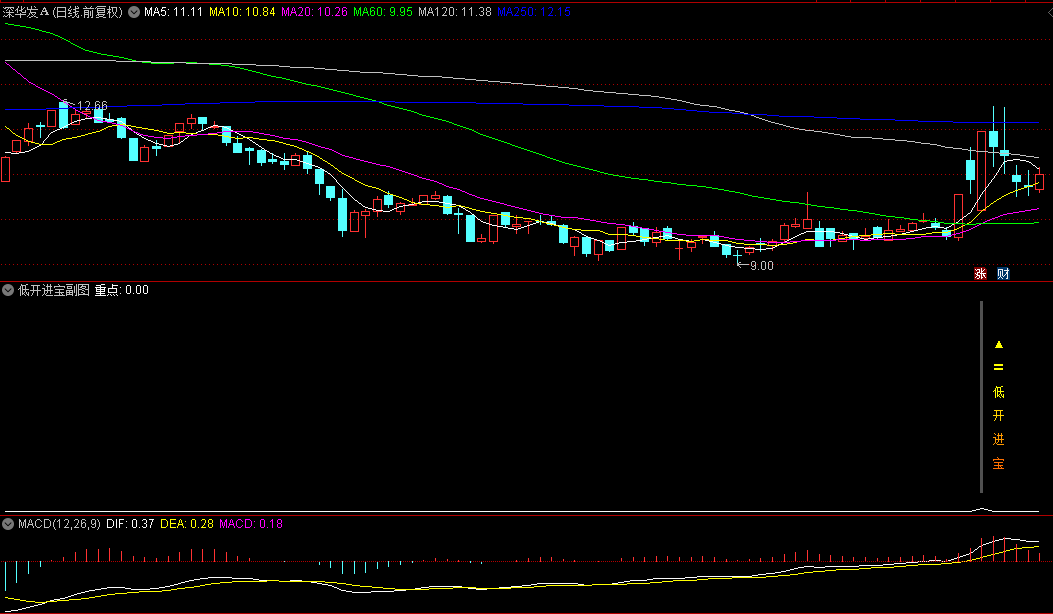Click the 9.00 low price label

(762, 266)
